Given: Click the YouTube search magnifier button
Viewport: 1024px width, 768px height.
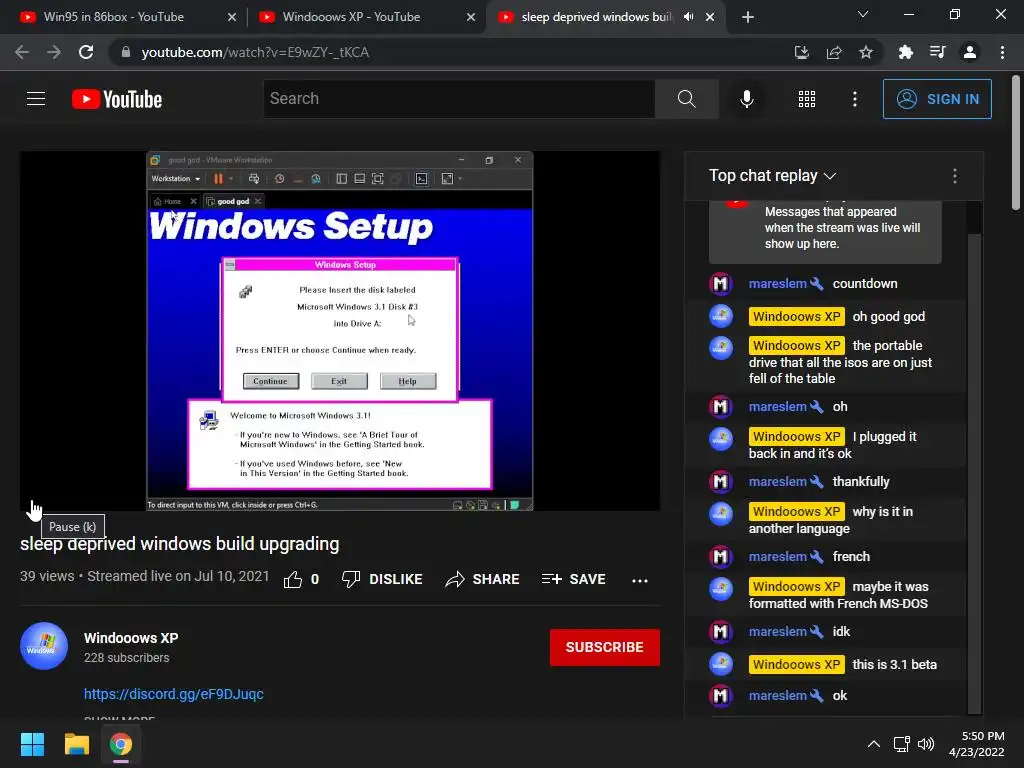Looking at the screenshot, I should 686,99.
